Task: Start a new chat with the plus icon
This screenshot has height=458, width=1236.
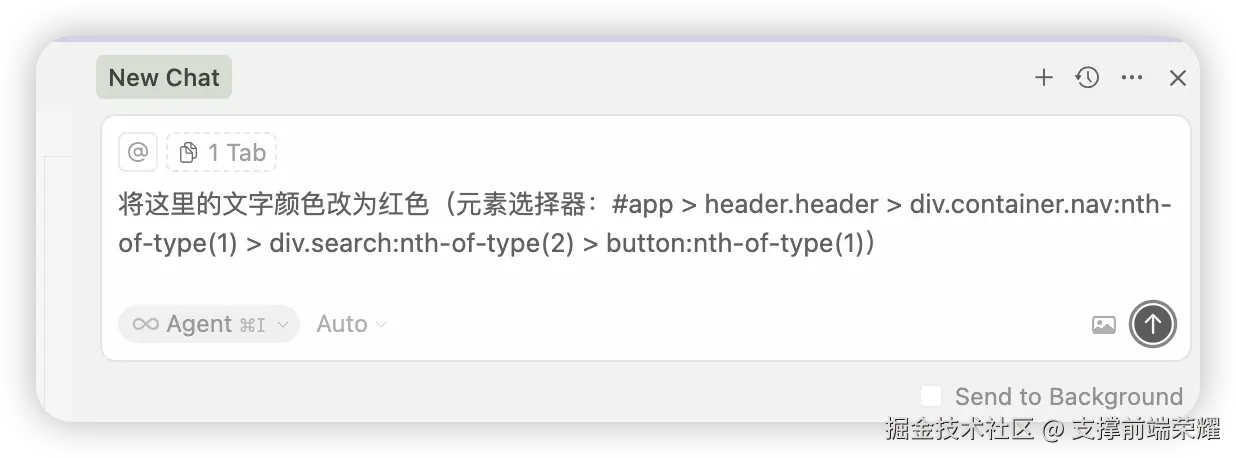Action: [1044, 78]
